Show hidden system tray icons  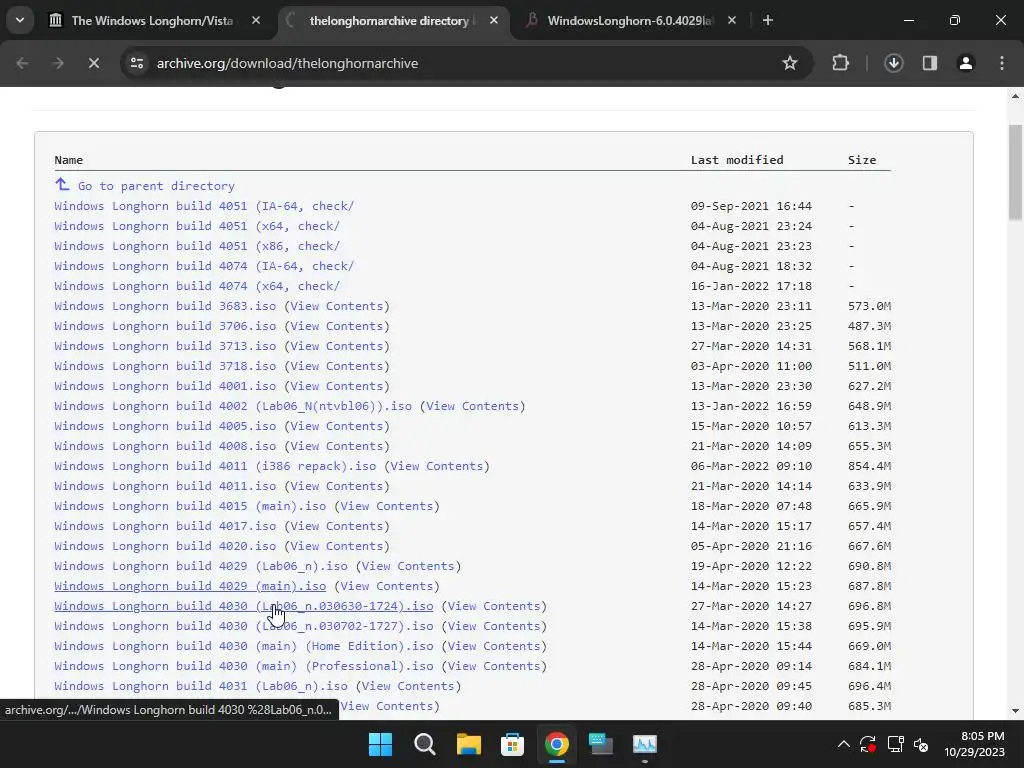coord(844,744)
